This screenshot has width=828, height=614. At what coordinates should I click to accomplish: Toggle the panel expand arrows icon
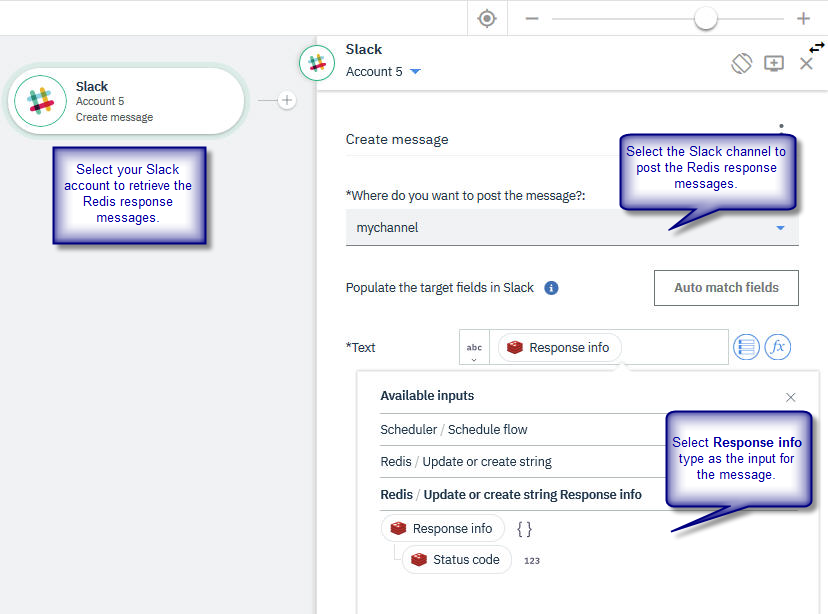pos(817,48)
